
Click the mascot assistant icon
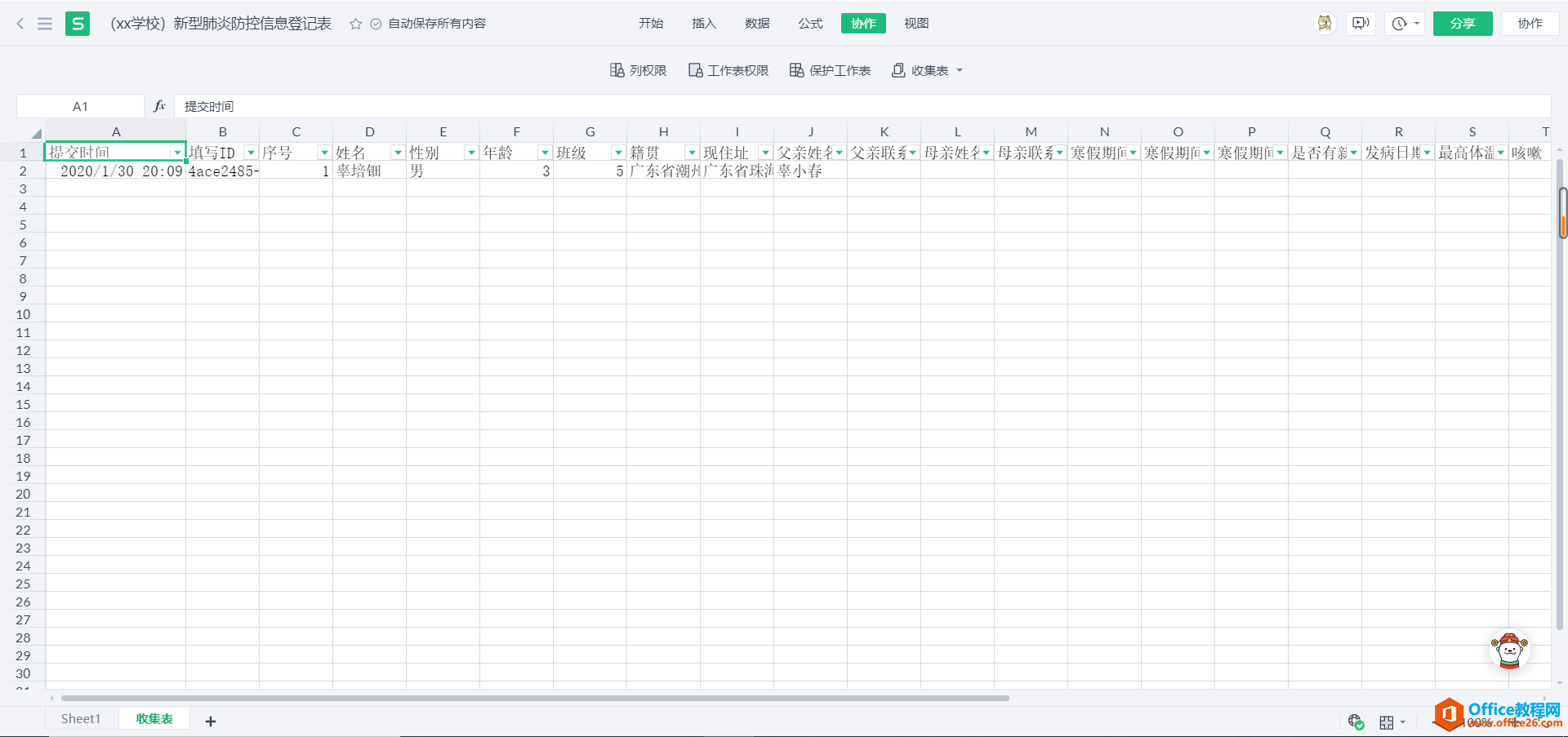point(1509,650)
